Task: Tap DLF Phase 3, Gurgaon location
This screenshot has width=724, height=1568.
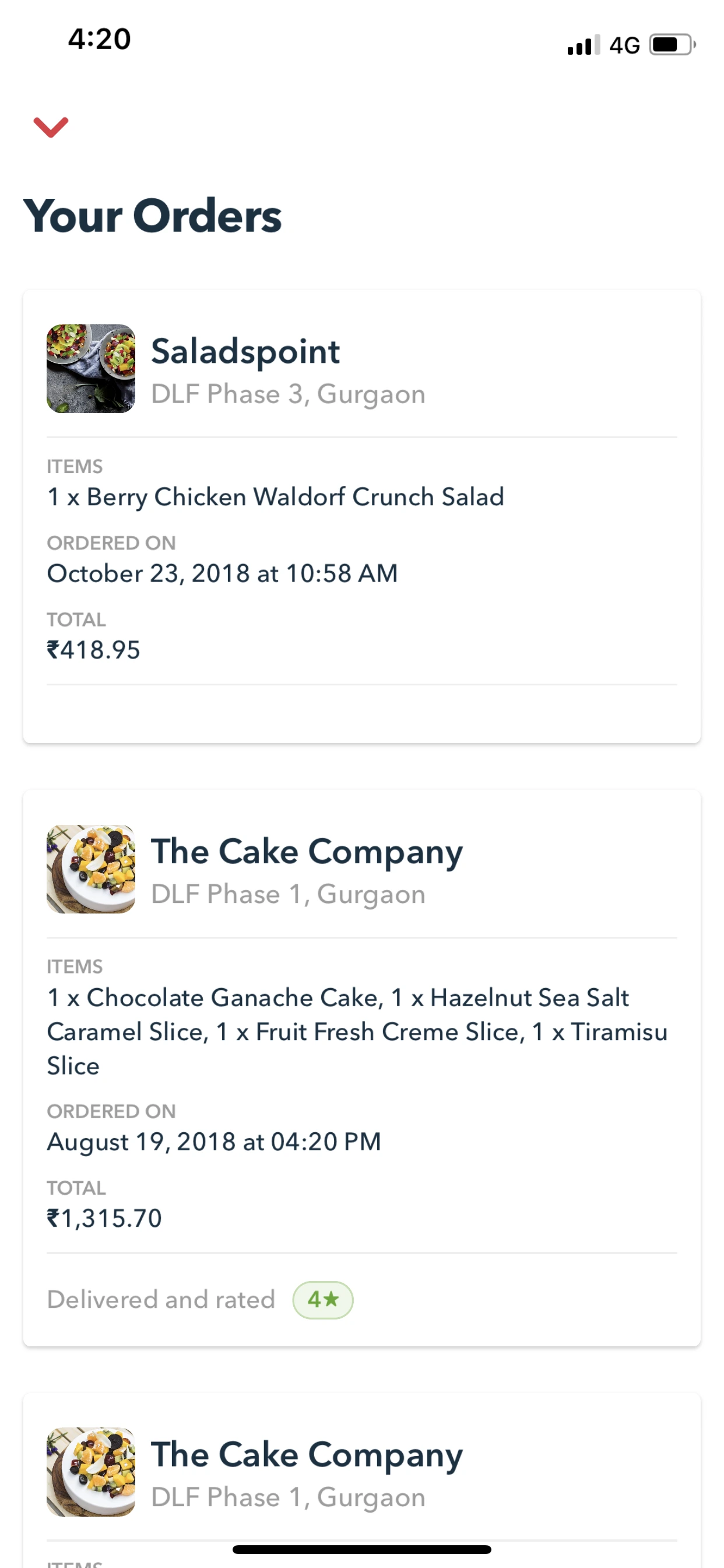Action: [288, 394]
